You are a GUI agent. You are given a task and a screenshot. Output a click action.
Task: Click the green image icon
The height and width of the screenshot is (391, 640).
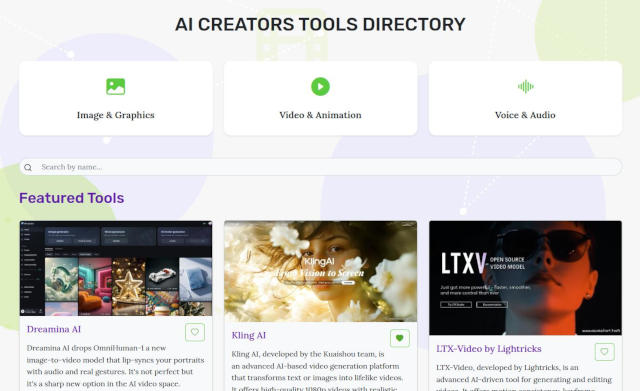click(x=116, y=87)
